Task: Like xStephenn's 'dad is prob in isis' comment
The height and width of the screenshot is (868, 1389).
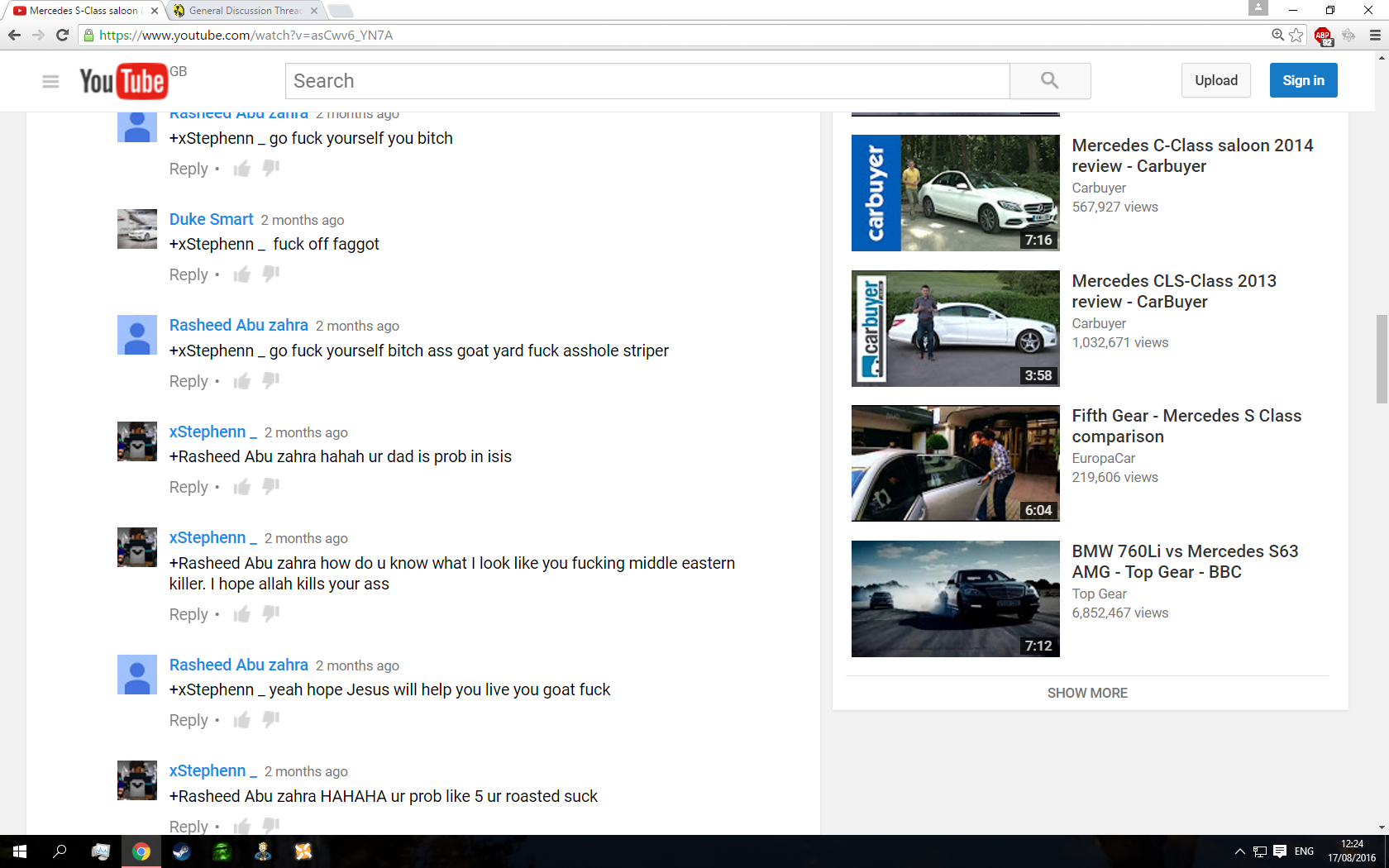Action: tap(242, 487)
